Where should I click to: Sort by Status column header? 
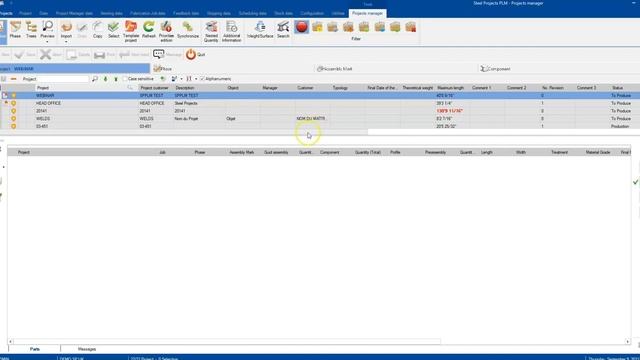(618, 88)
